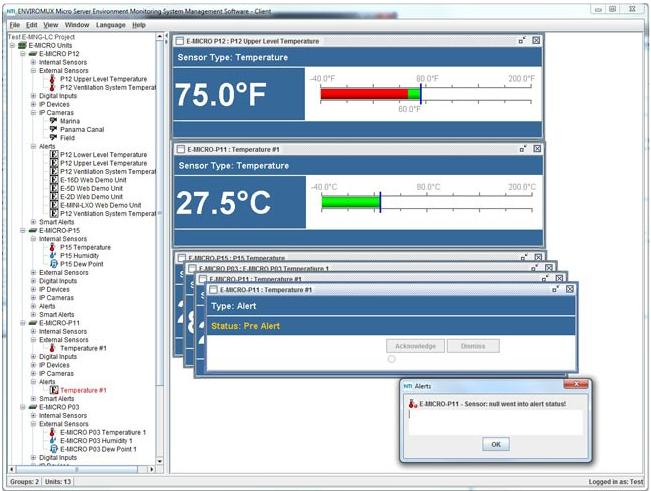Click the Acknowledge button
The width and height of the screenshot is (651, 491).
(x=415, y=346)
